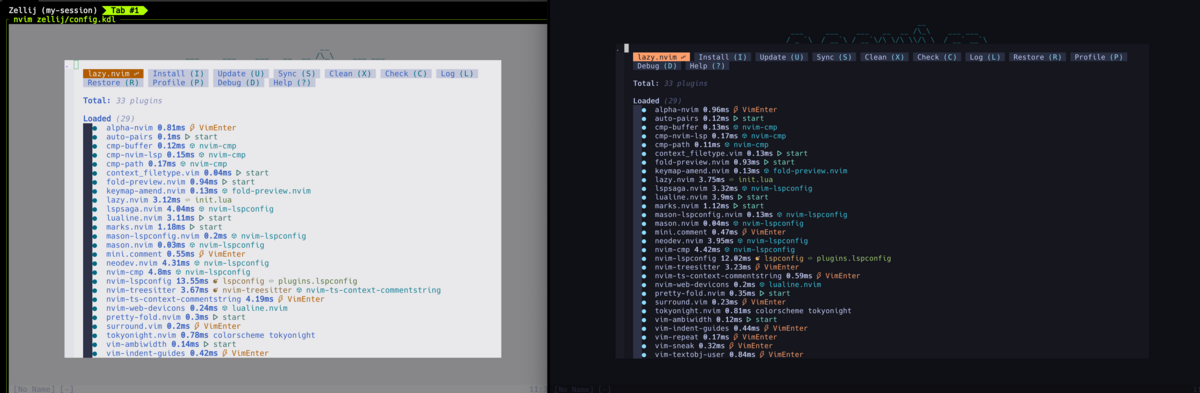Expand the nvim-lspconfig 13.55ms plugin row in light window
This screenshot has width=1200, height=393.
231,280
